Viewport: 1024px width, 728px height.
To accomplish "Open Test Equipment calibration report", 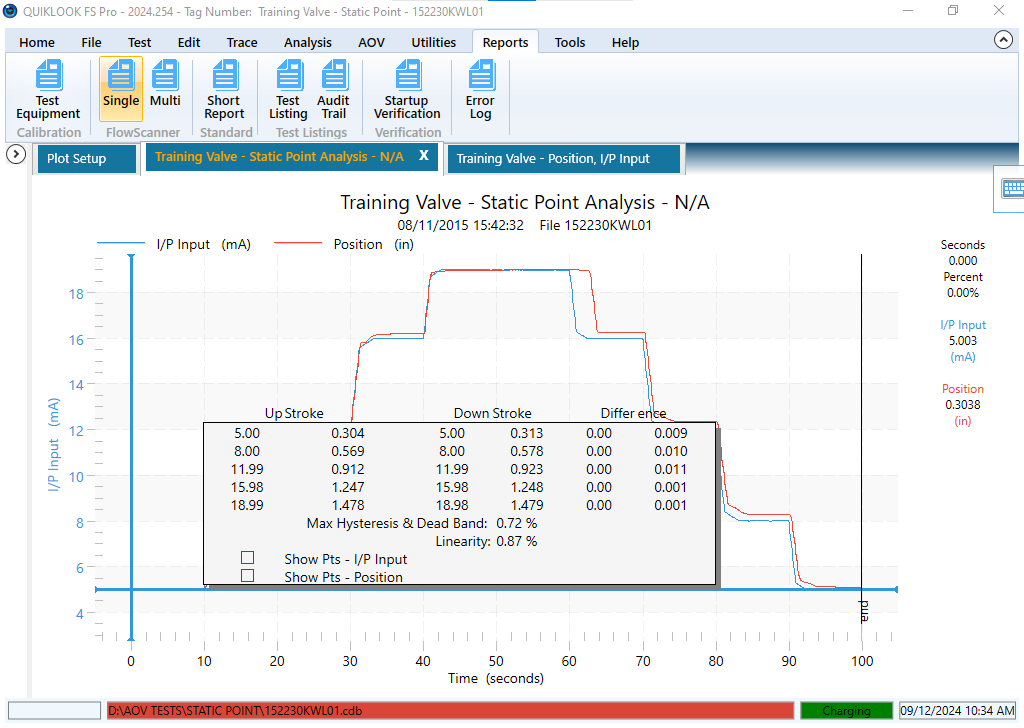I will tap(48, 89).
